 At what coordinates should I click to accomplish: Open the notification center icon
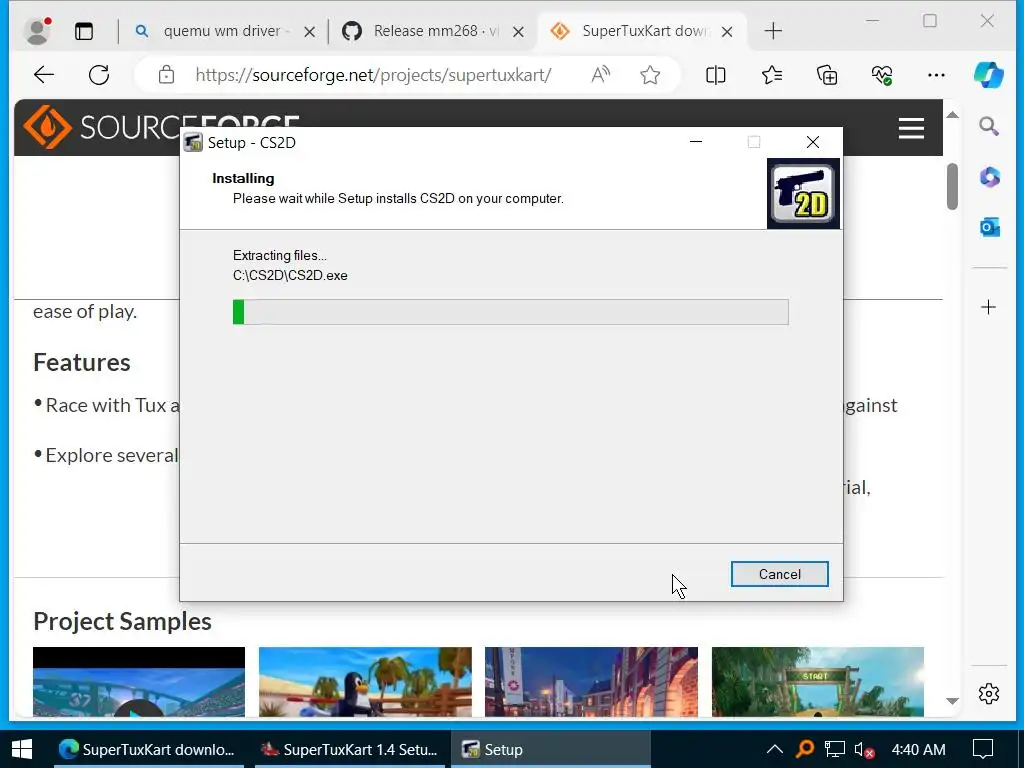tap(983, 749)
